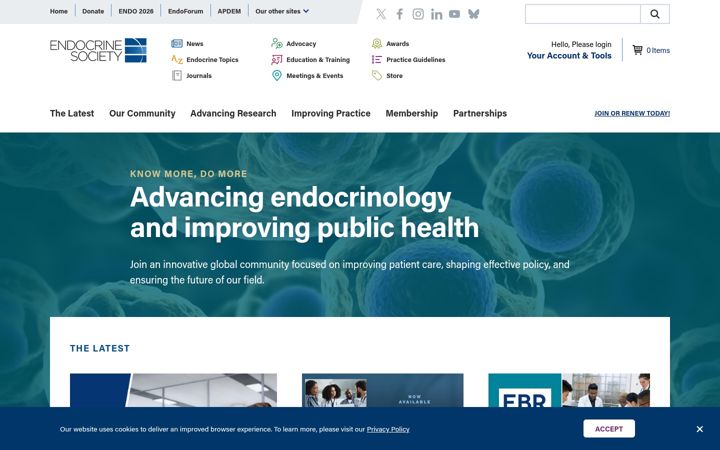Click the Store text link

tap(394, 76)
